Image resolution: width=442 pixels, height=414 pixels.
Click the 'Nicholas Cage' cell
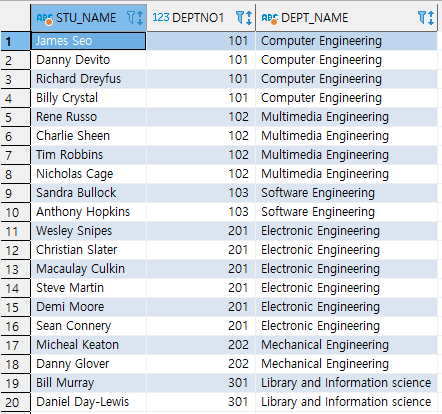[x=88, y=174]
